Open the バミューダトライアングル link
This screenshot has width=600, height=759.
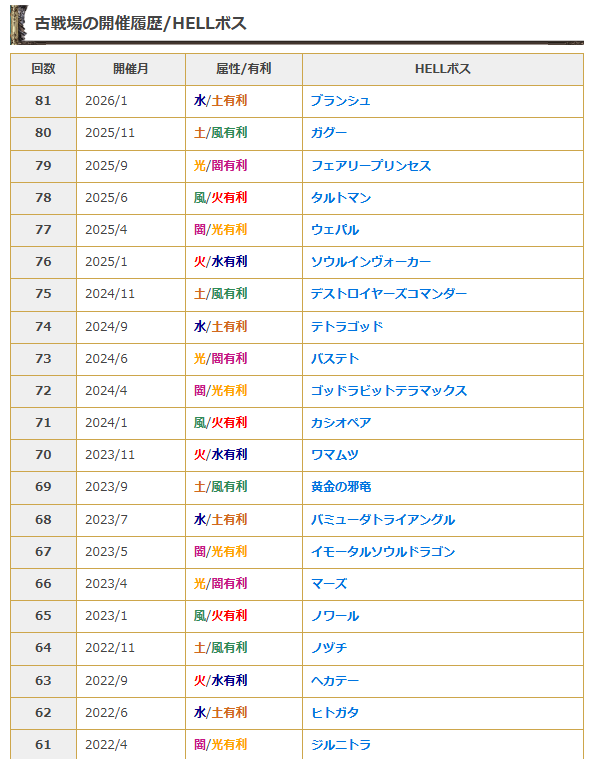(x=382, y=520)
